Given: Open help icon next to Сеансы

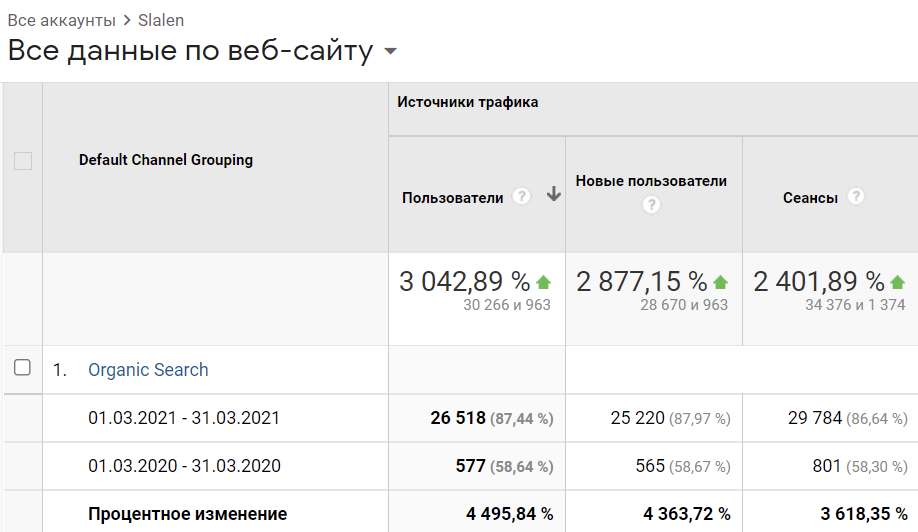Looking at the screenshot, I should (856, 196).
